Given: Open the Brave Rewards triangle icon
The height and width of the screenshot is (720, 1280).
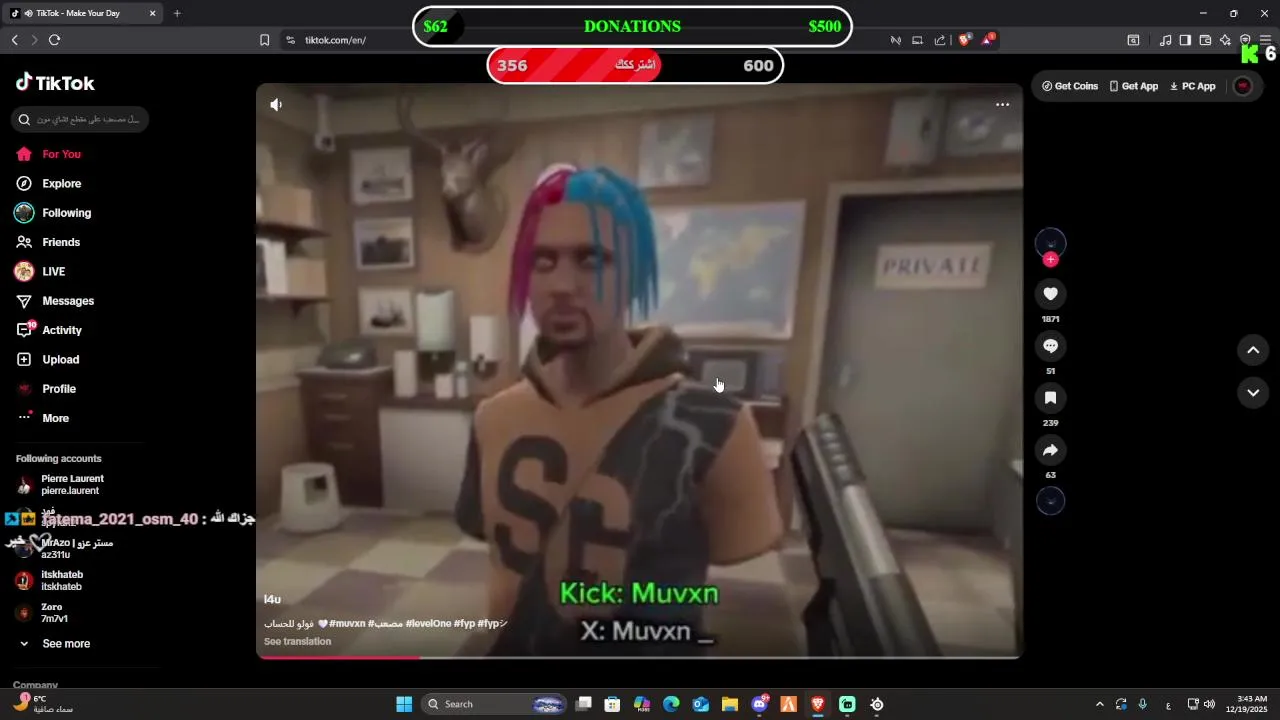Looking at the screenshot, I should point(988,40).
